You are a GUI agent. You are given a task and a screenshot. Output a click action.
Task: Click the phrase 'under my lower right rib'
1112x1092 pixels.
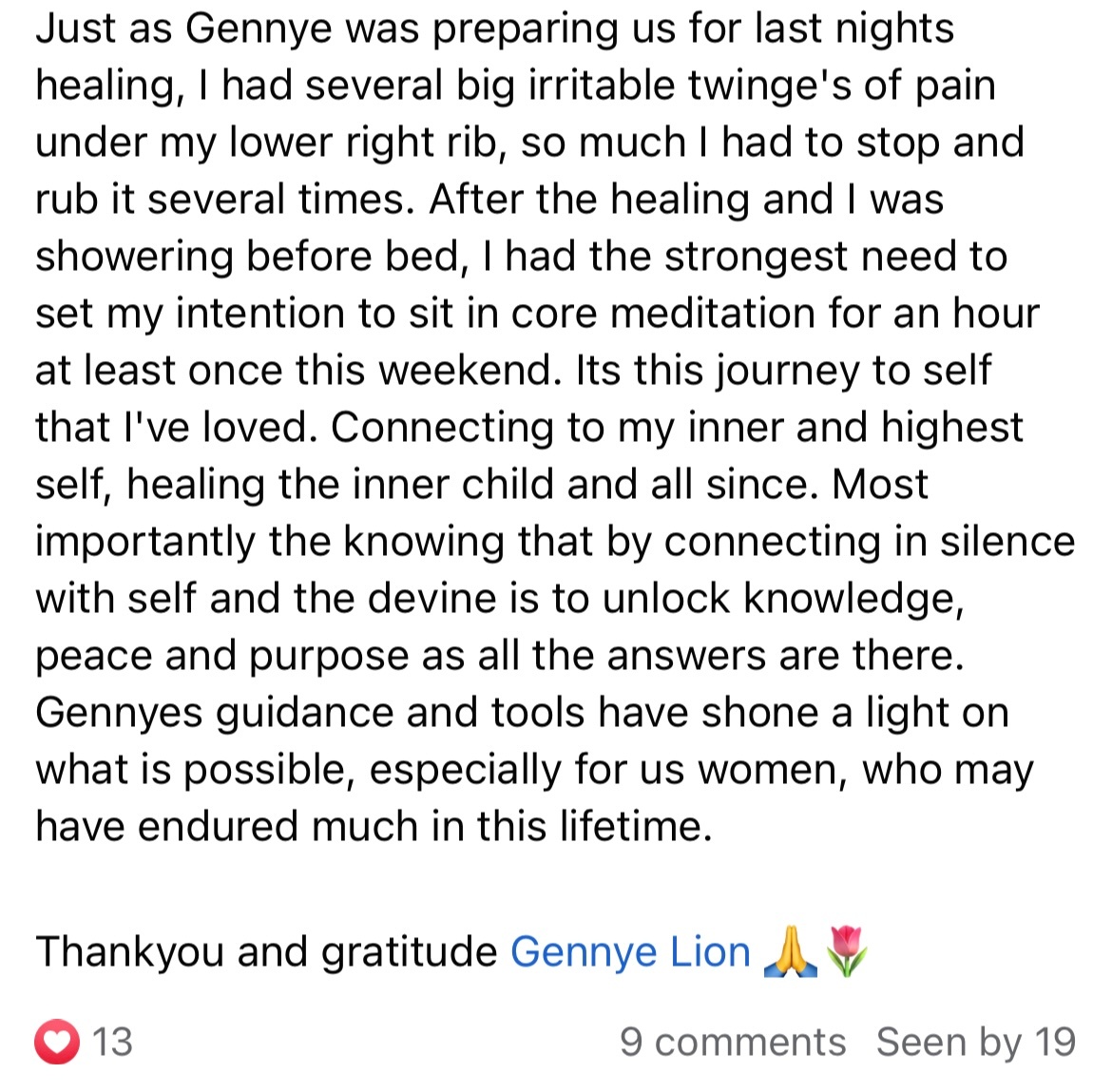click(x=271, y=143)
